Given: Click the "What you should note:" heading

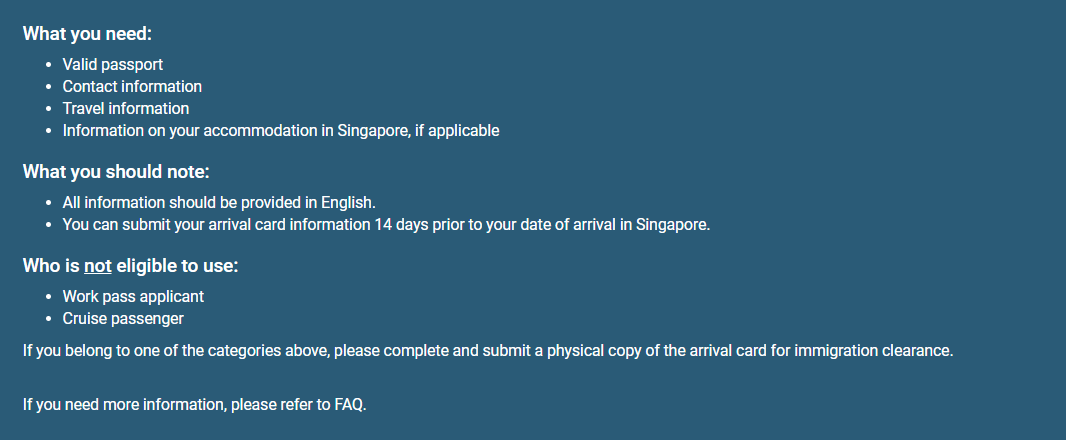Looking at the screenshot, I should coord(115,171).
